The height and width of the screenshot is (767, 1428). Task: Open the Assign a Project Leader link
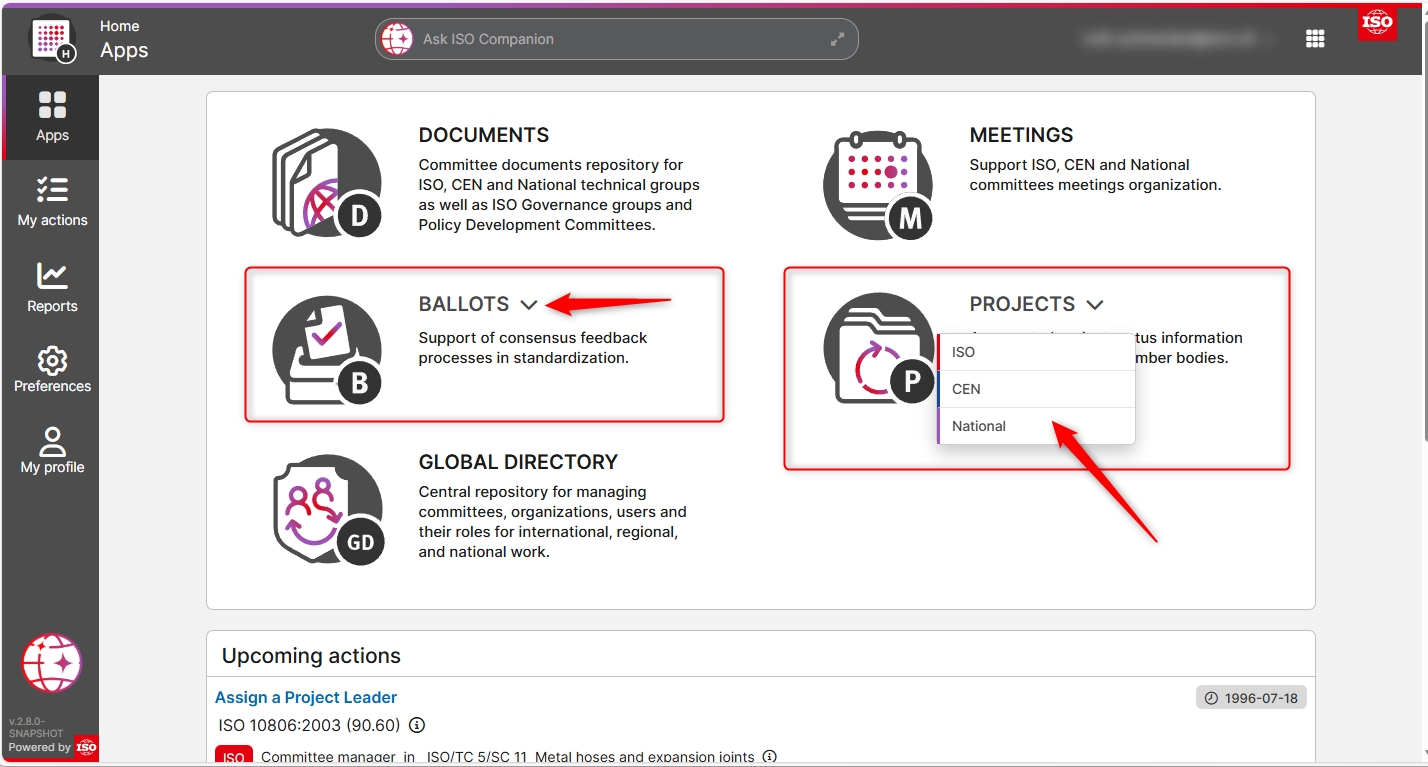point(306,697)
